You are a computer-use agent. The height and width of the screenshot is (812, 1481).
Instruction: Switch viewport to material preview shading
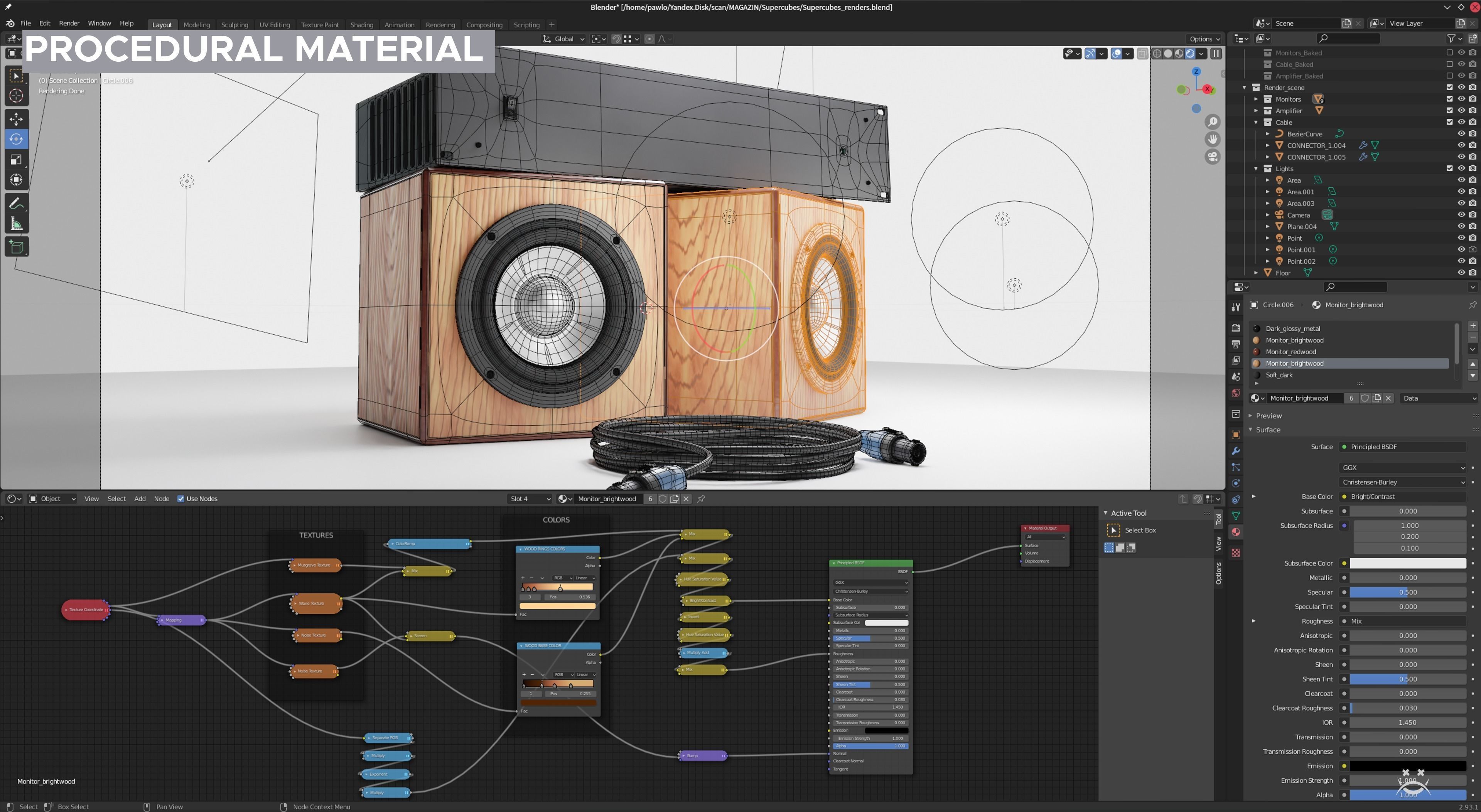[x=1179, y=54]
